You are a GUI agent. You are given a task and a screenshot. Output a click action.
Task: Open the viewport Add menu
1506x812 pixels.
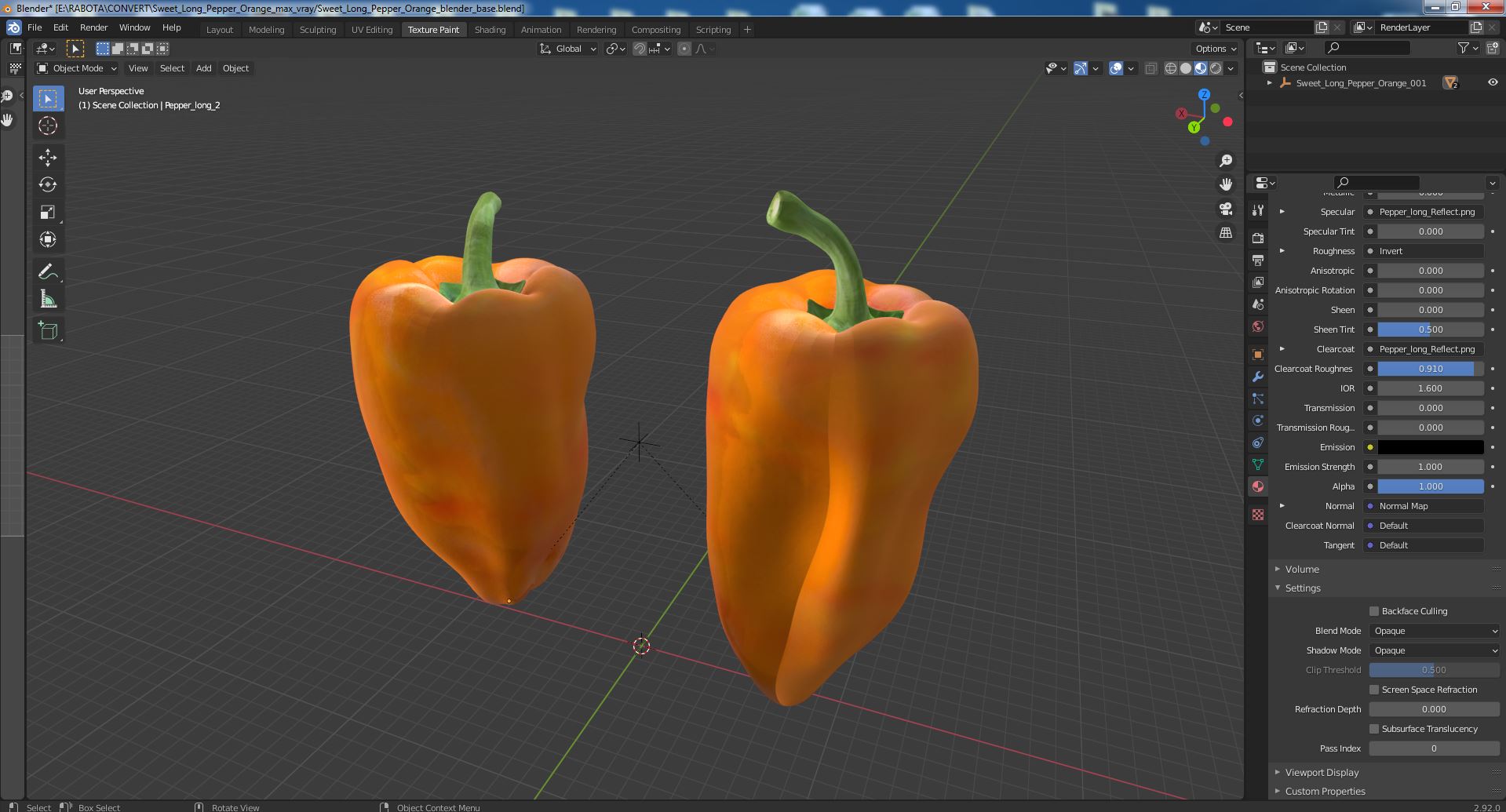click(203, 68)
